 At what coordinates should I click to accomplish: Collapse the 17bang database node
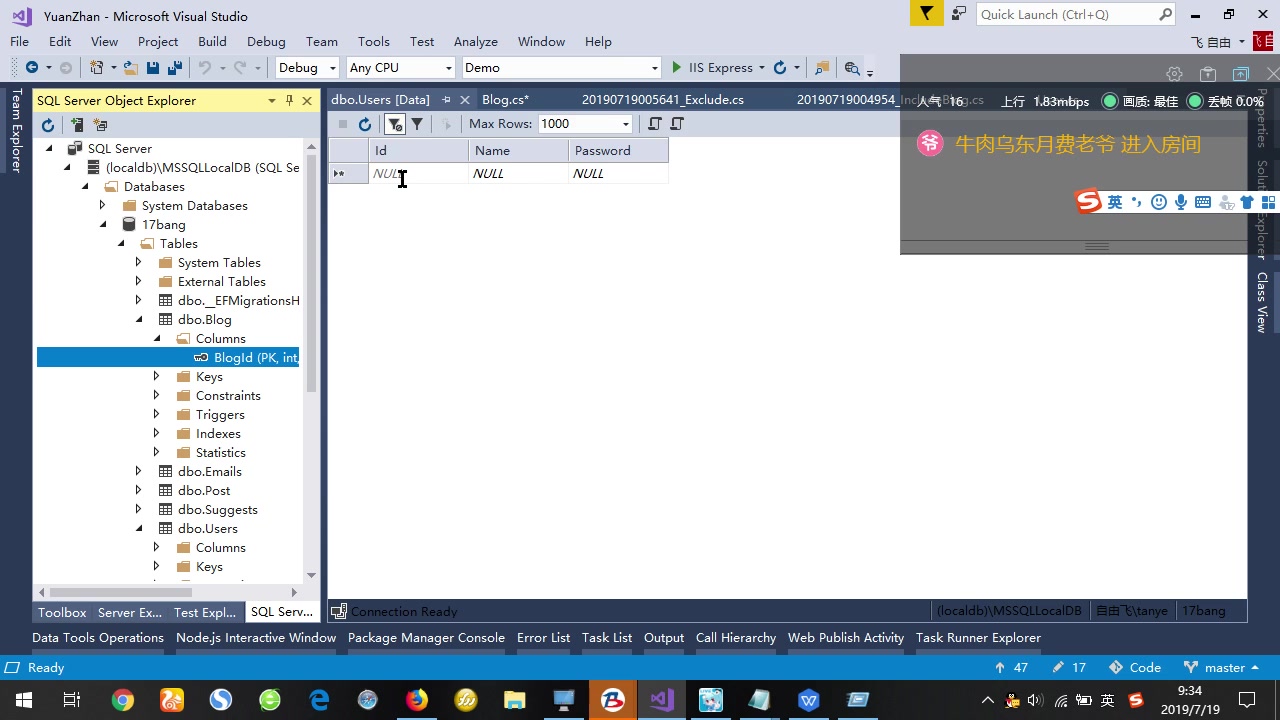[x=103, y=225]
